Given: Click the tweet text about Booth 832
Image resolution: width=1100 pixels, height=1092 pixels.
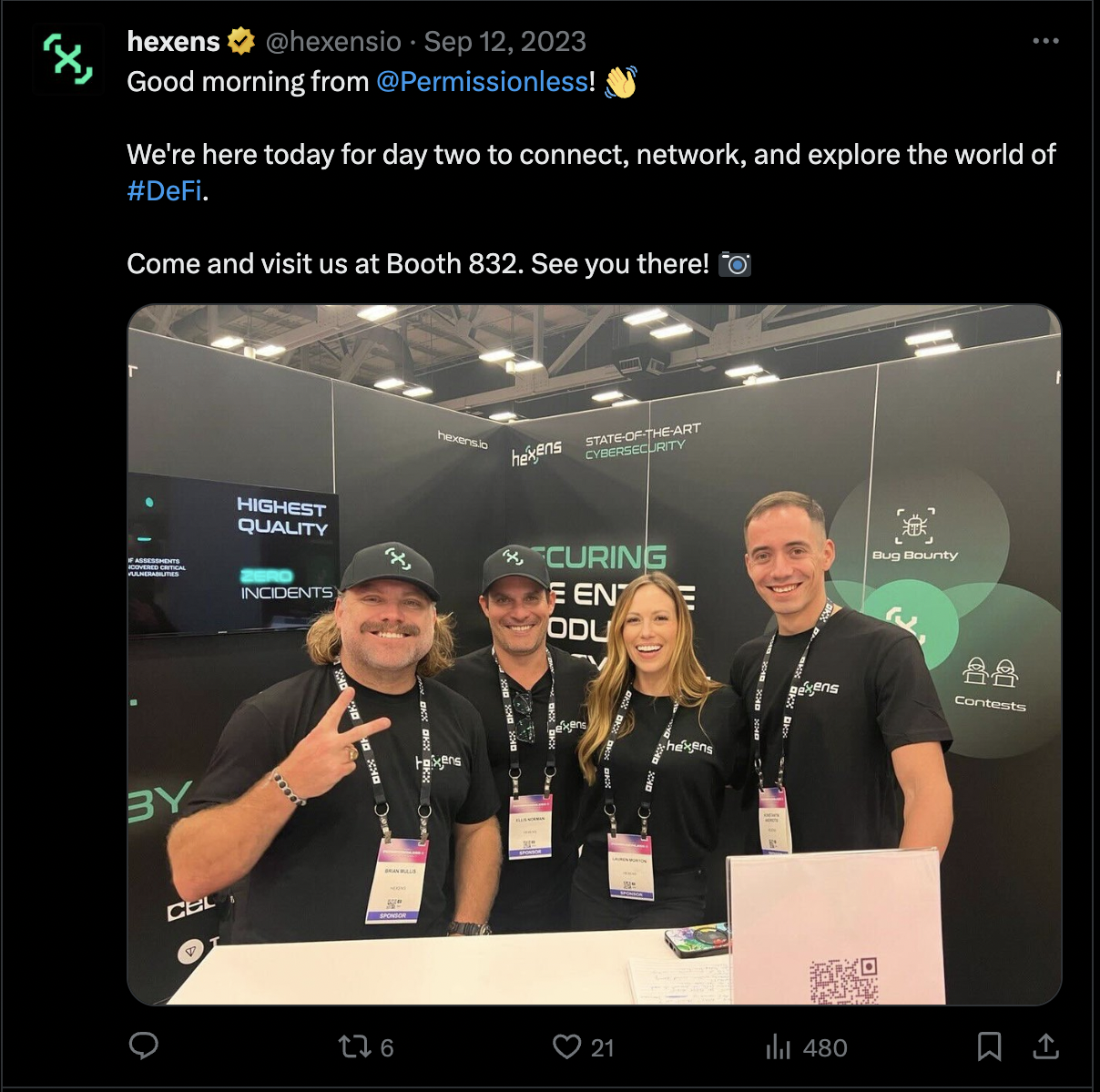Looking at the screenshot, I should [x=418, y=264].
